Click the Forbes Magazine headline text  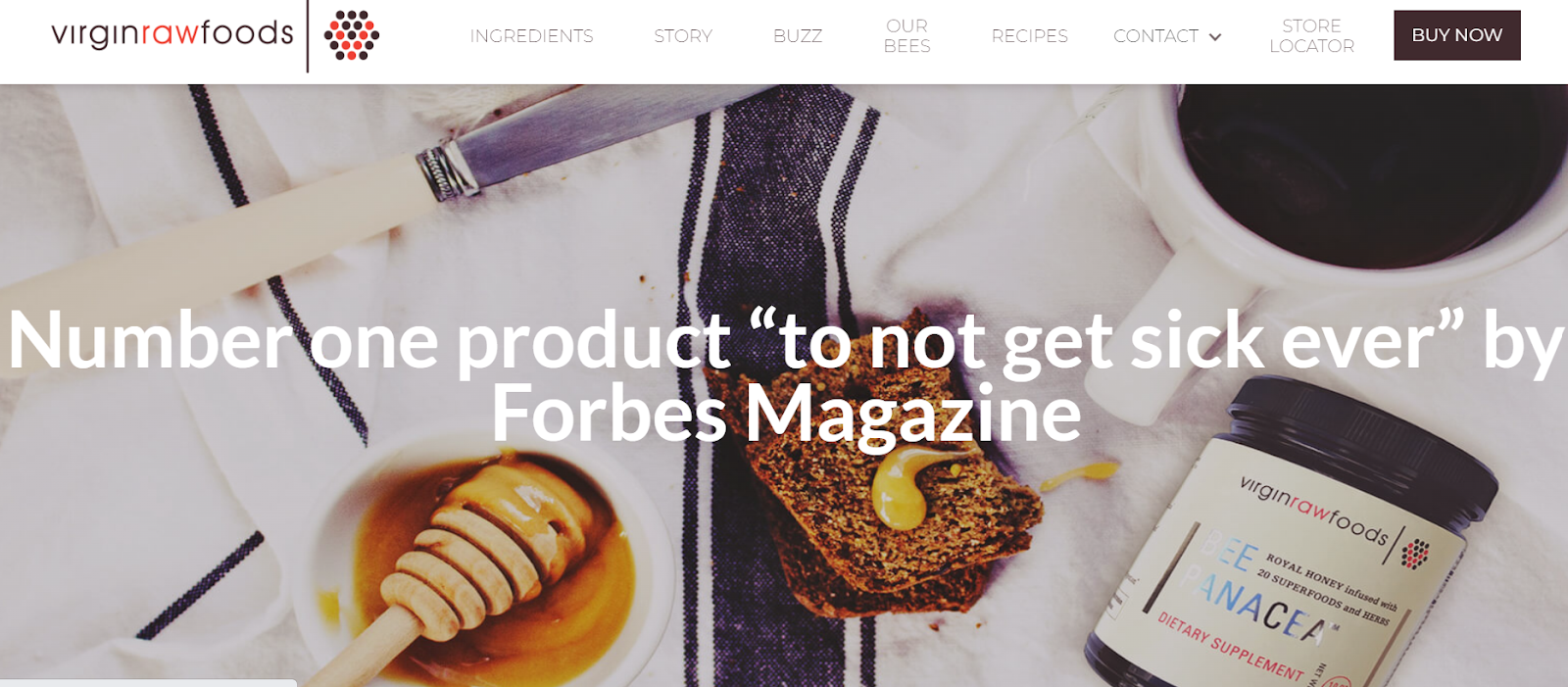(x=786, y=413)
